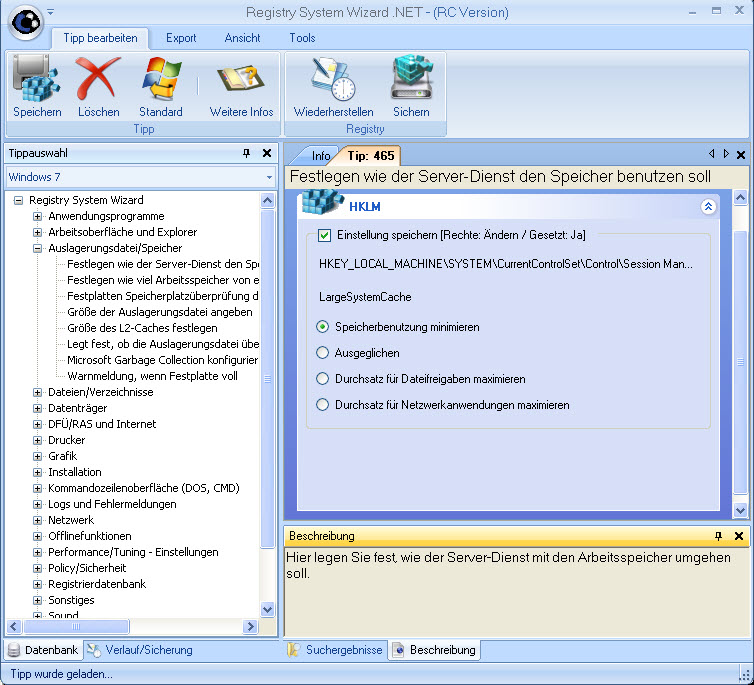Click the Sichern backup drive icon
The height and width of the screenshot is (685, 754).
click(x=412, y=77)
